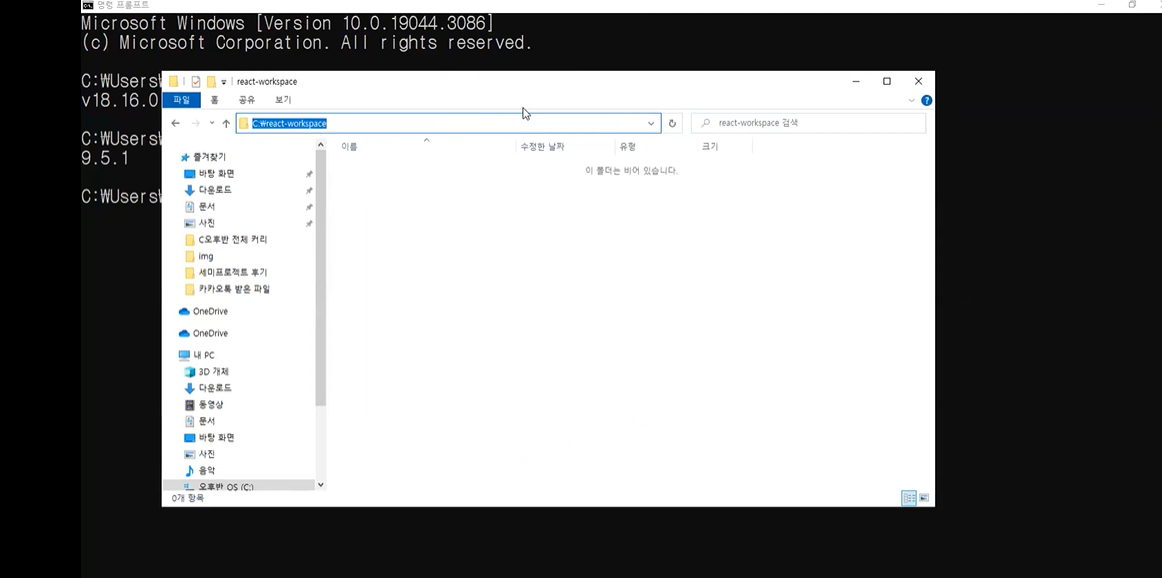1162x578 pixels.
Task: Open the Customize Quick Access Toolbar dropdown arrow
Action: tap(224, 82)
